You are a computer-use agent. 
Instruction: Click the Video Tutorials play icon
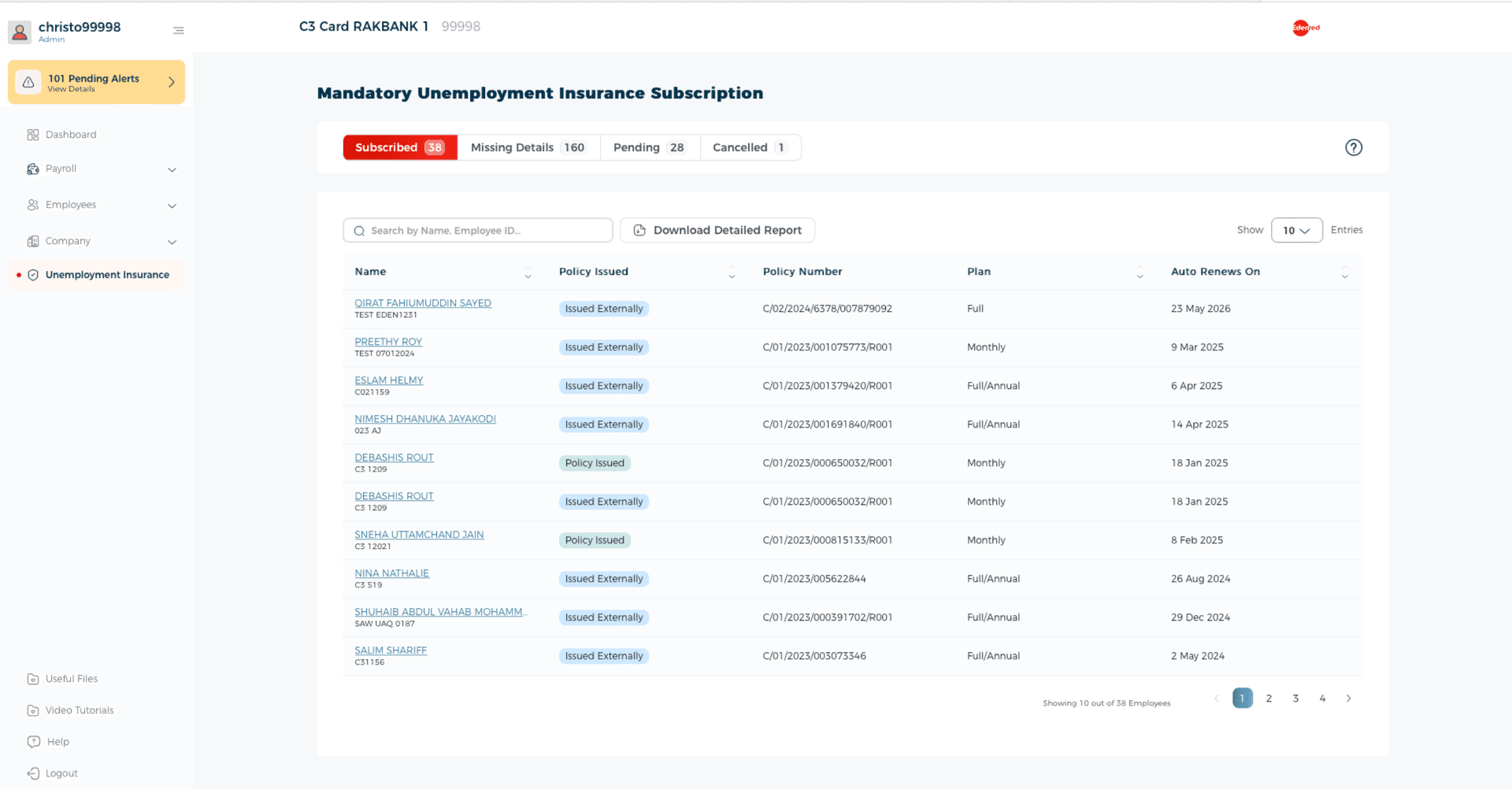(x=33, y=710)
